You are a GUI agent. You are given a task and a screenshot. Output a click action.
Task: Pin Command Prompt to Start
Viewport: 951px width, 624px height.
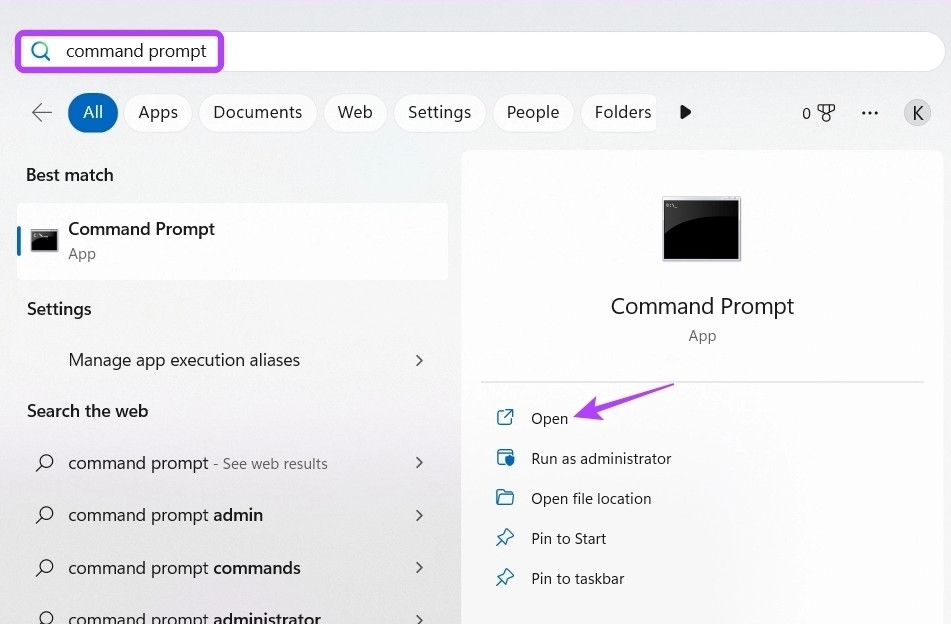coord(569,538)
